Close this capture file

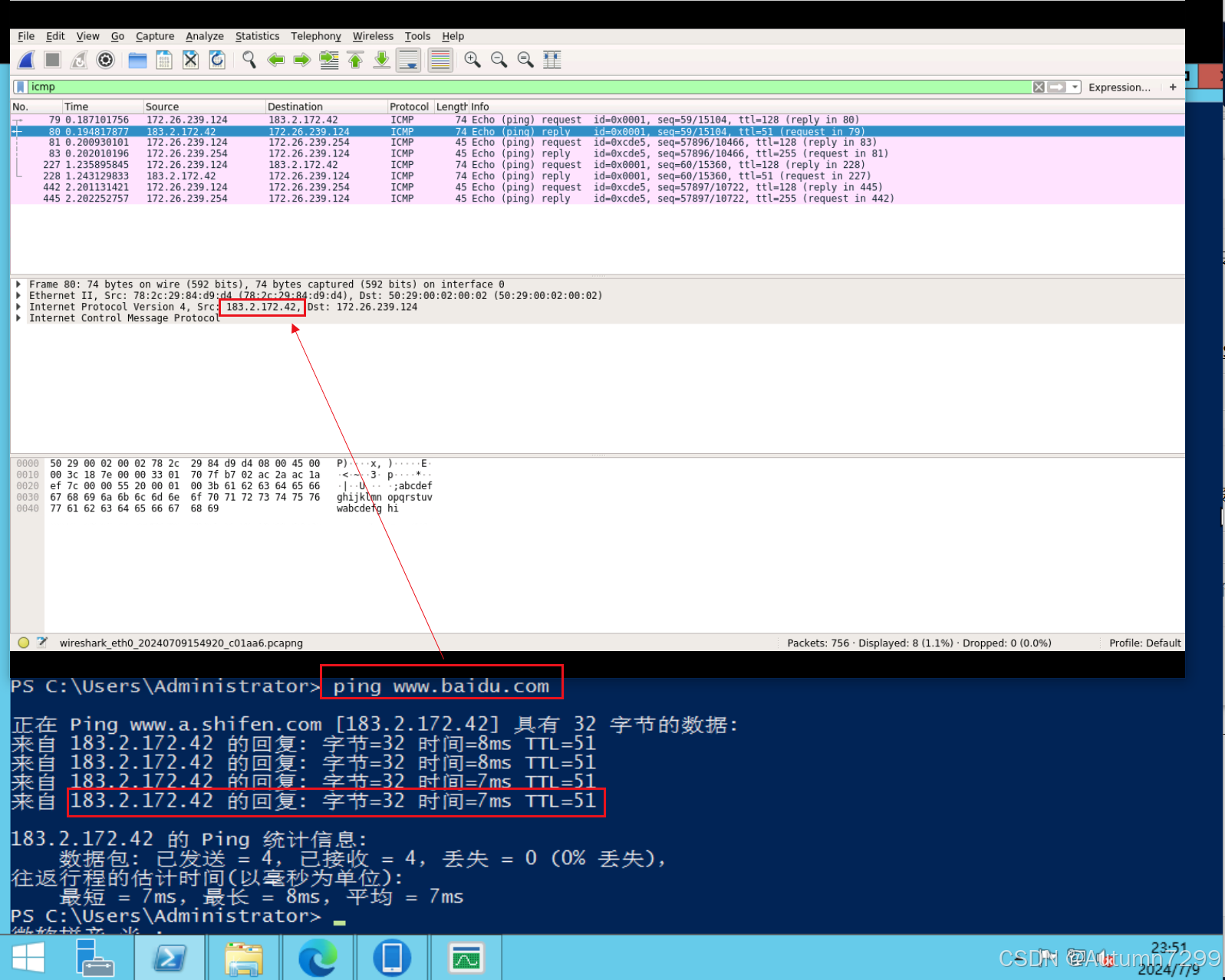click(x=191, y=60)
